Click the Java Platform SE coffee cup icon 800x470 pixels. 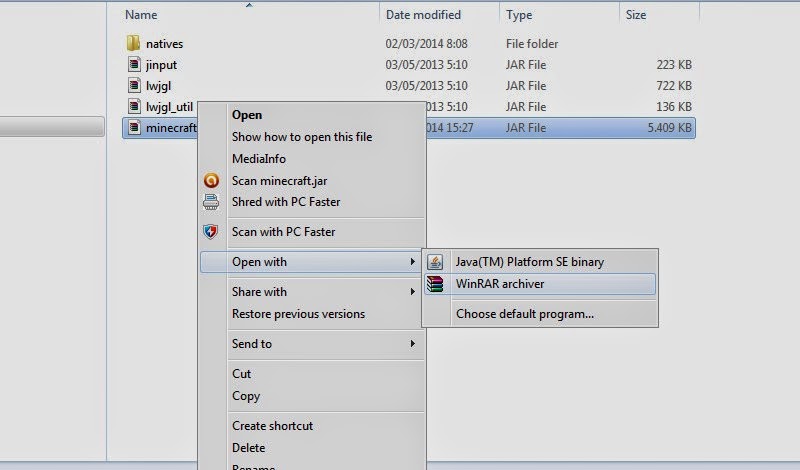(435, 262)
